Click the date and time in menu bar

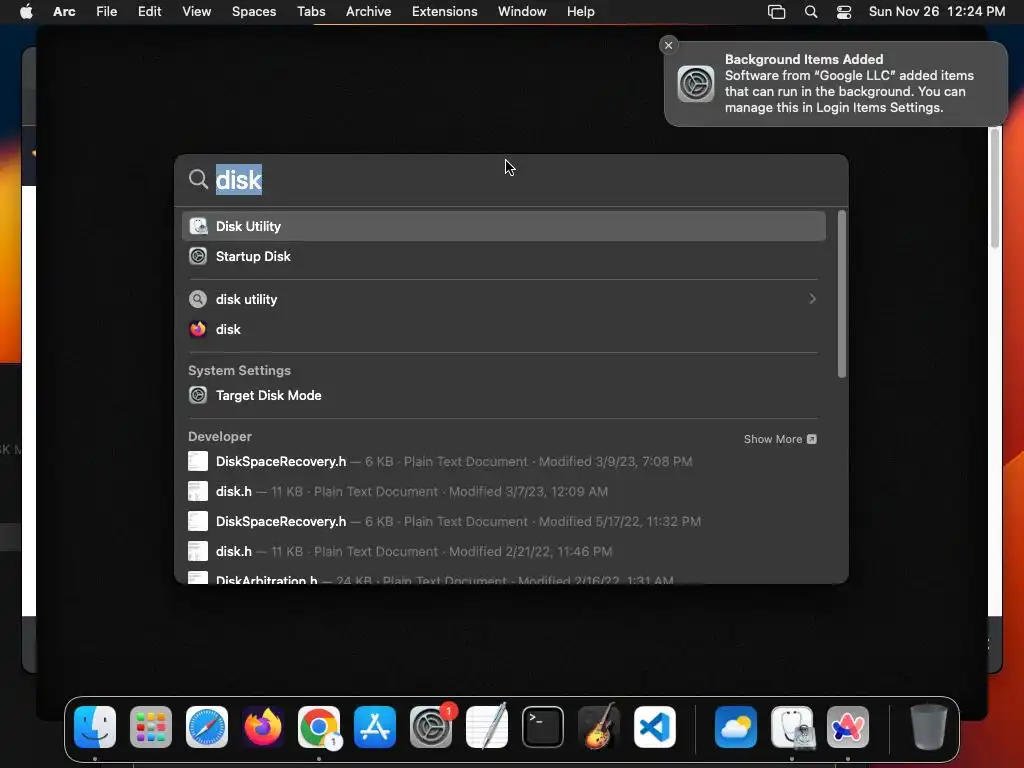[936, 12]
